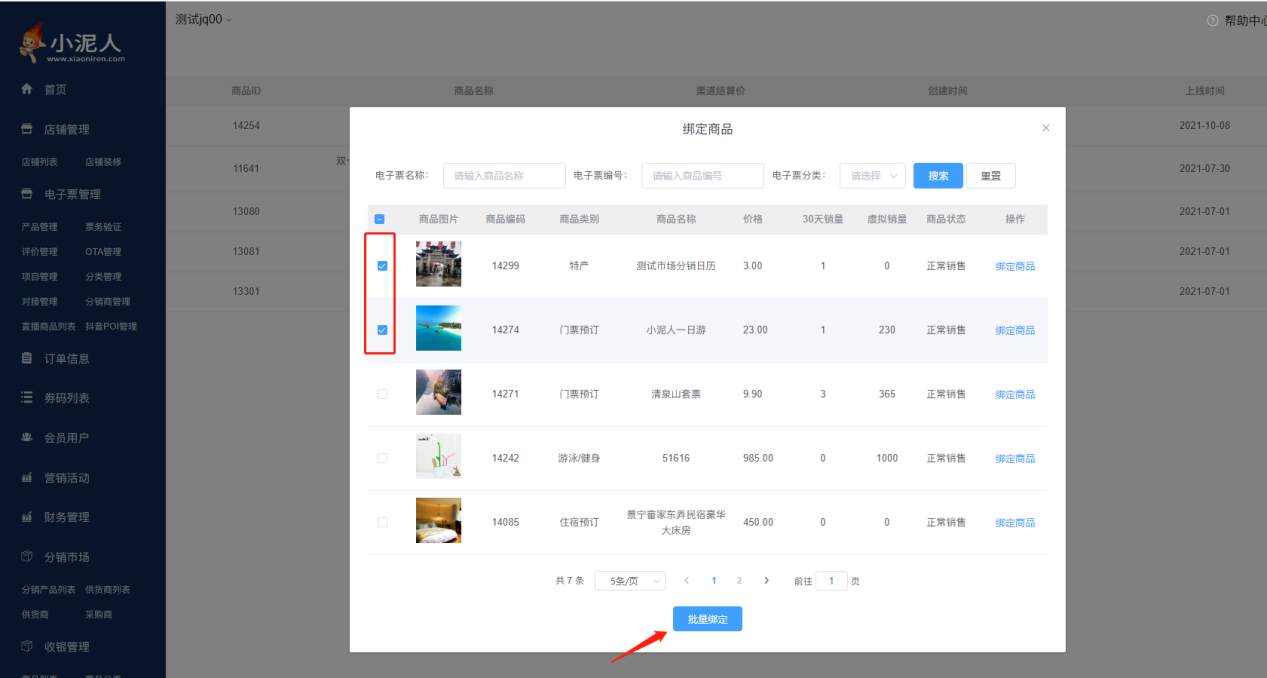Toggle the select-all checkbox in table header
The height and width of the screenshot is (678, 1267).
click(381, 218)
